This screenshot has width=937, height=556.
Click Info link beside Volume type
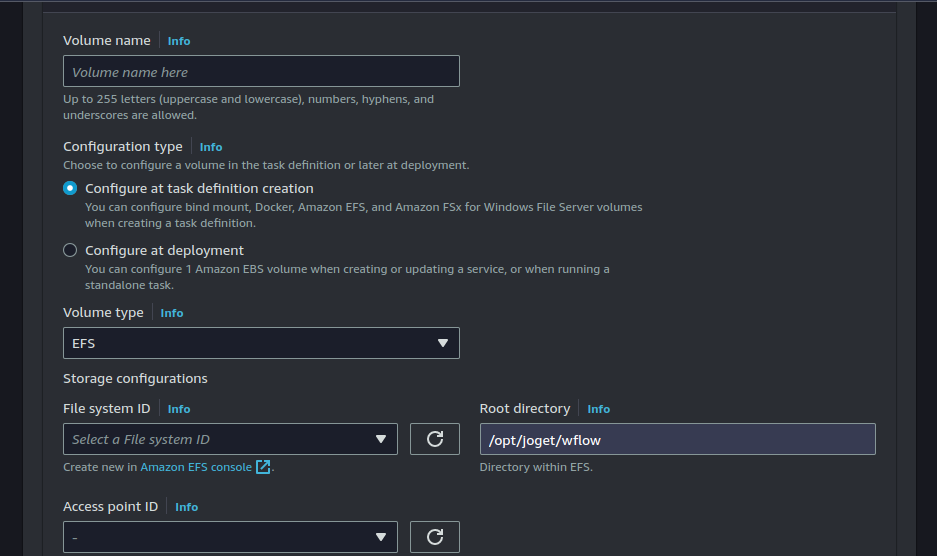[x=172, y=313]
